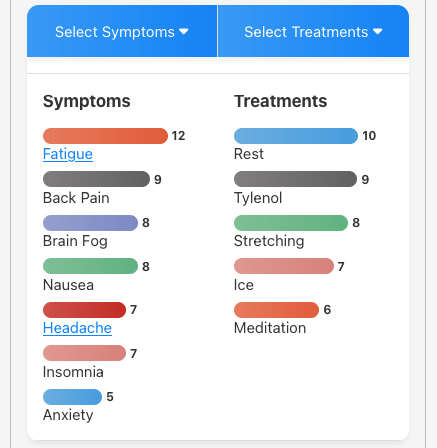Click the blue Anxiety bar
The image size is (437, 448).
(x=72, y=397)
